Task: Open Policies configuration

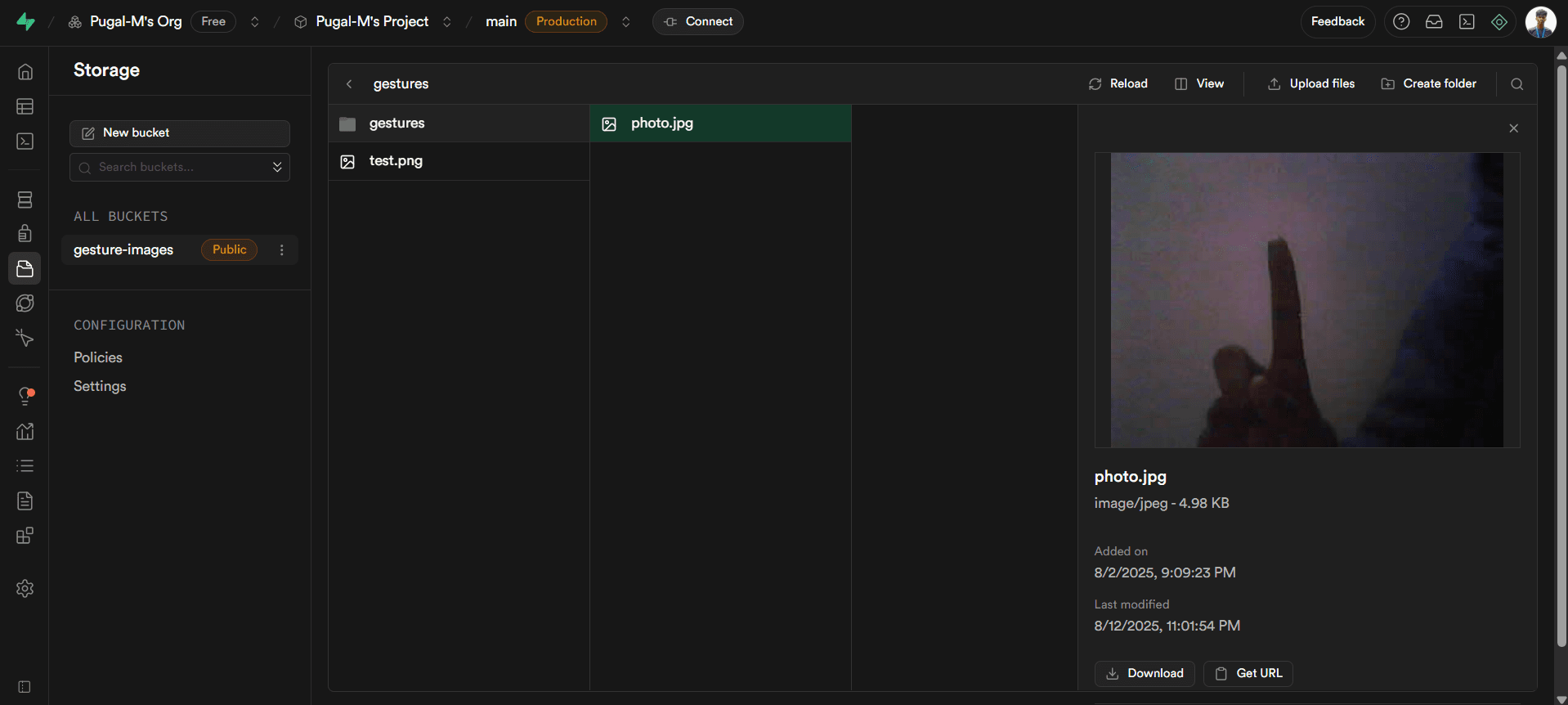Action: click(x=98, y=357)
